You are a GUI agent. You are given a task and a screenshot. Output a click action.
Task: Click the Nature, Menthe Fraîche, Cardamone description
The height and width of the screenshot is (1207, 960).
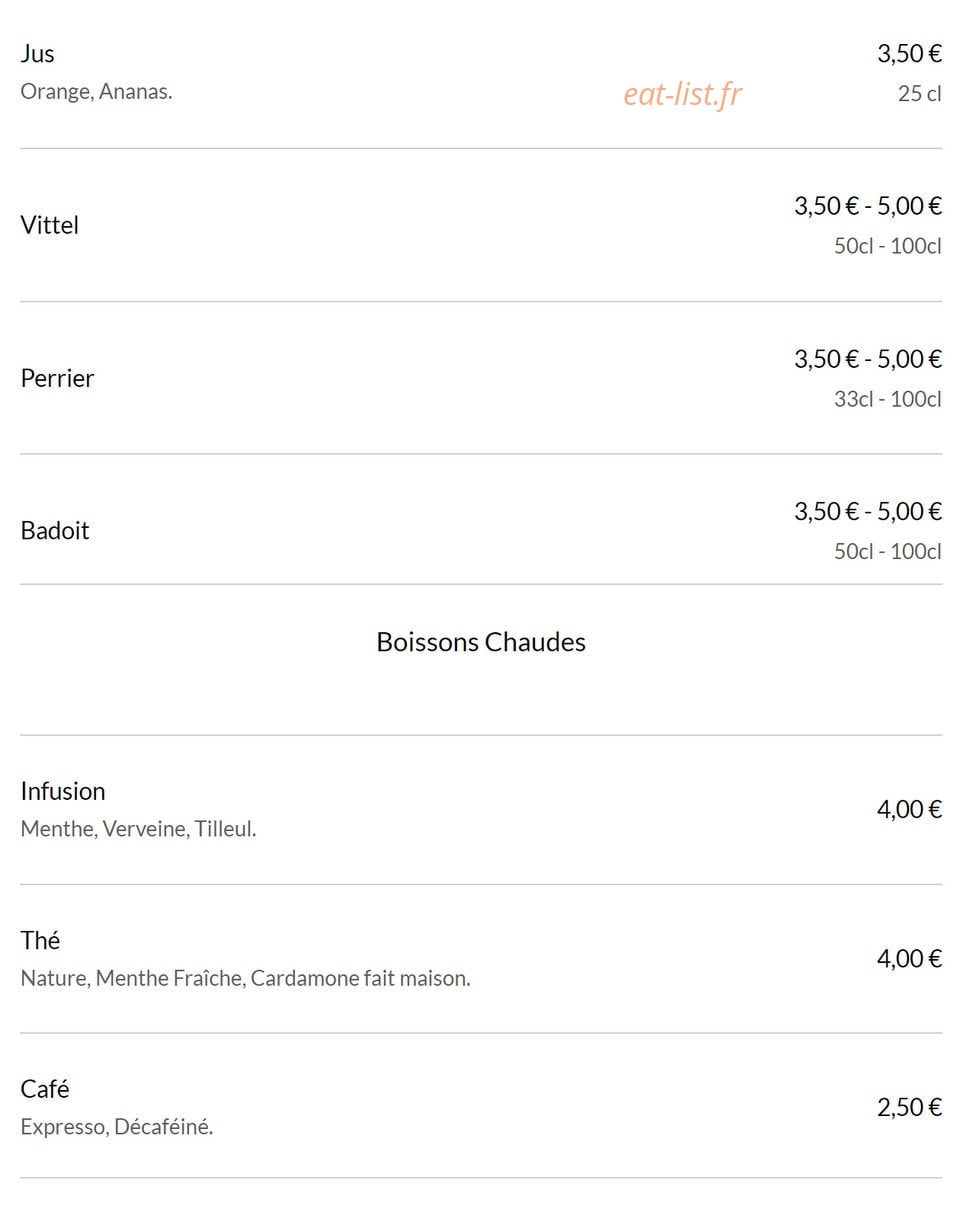(245, 978)
